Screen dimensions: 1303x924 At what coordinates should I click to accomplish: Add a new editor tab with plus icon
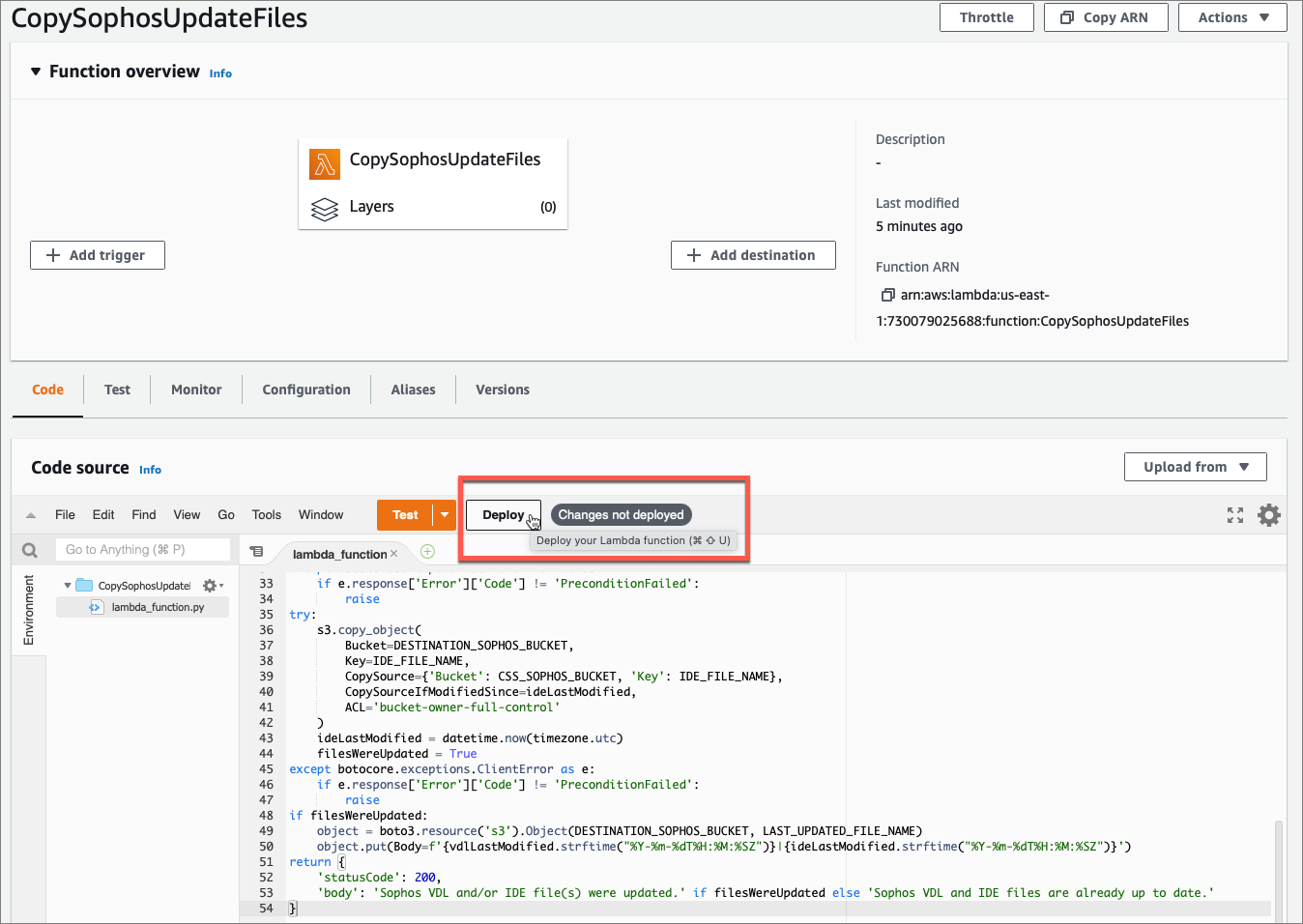pos(427,551)
